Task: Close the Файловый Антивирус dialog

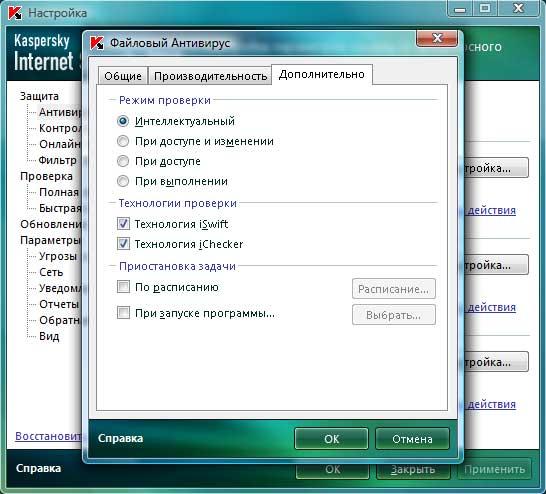Action: (437, 38)
